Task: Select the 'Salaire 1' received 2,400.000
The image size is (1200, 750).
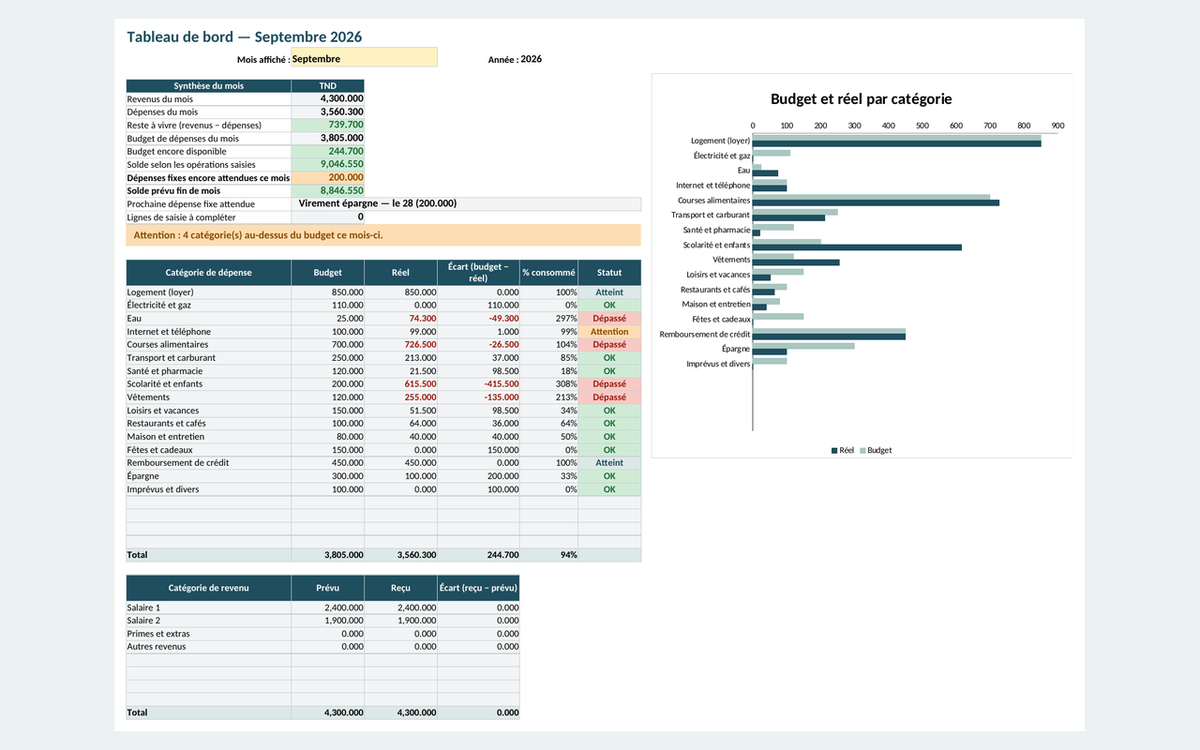Action: pyautogui.click(x=401, y=607)
